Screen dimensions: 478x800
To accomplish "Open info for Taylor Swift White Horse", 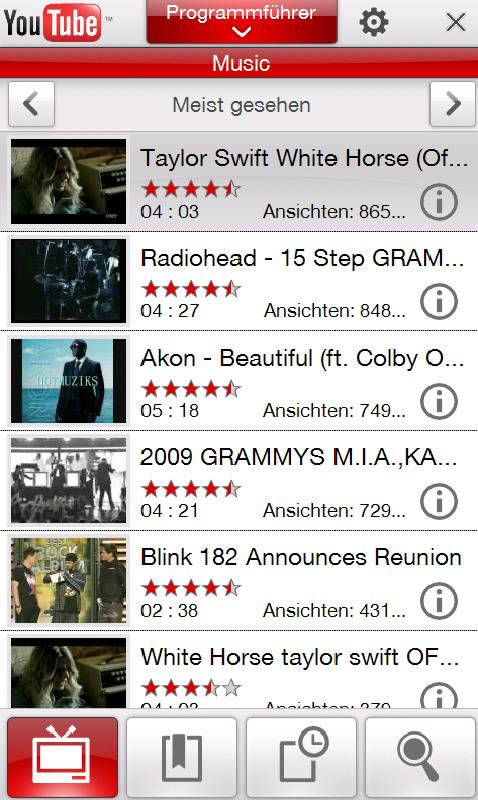I will tap(439, 202).
